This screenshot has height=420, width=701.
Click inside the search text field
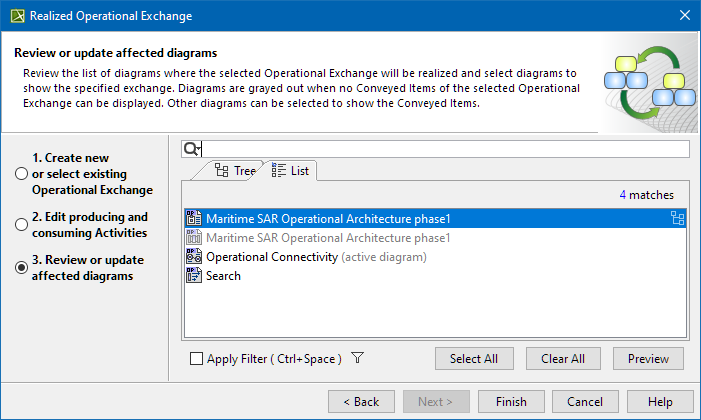coord(446,149)
